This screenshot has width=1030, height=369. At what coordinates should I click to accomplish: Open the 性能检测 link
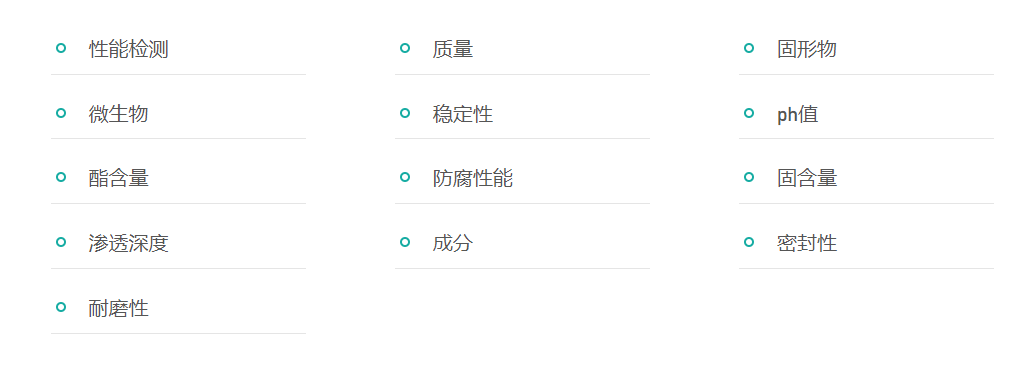pyautogui.click(x=129, y=49)
